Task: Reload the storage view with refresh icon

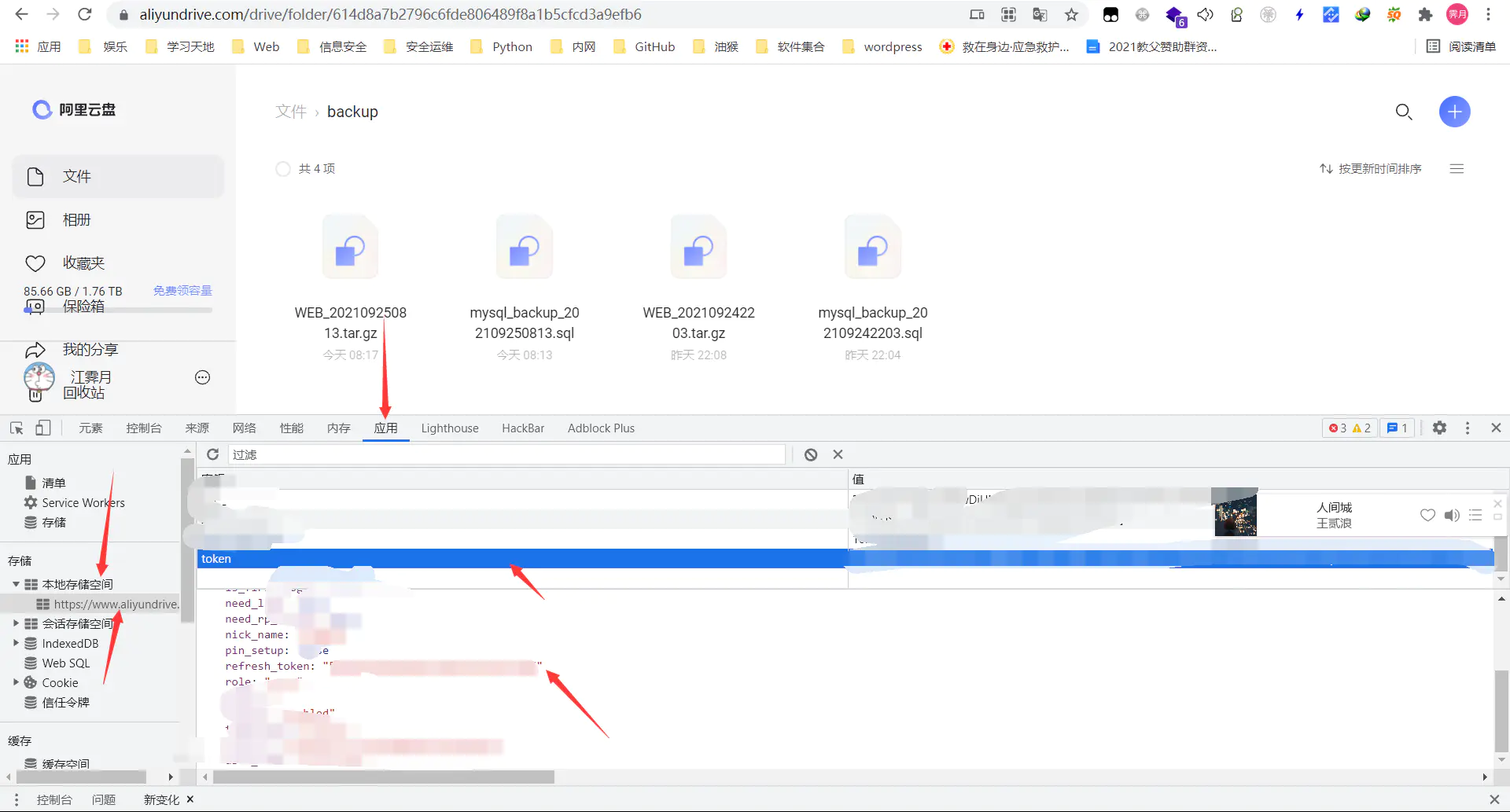Action: (212, 454)
